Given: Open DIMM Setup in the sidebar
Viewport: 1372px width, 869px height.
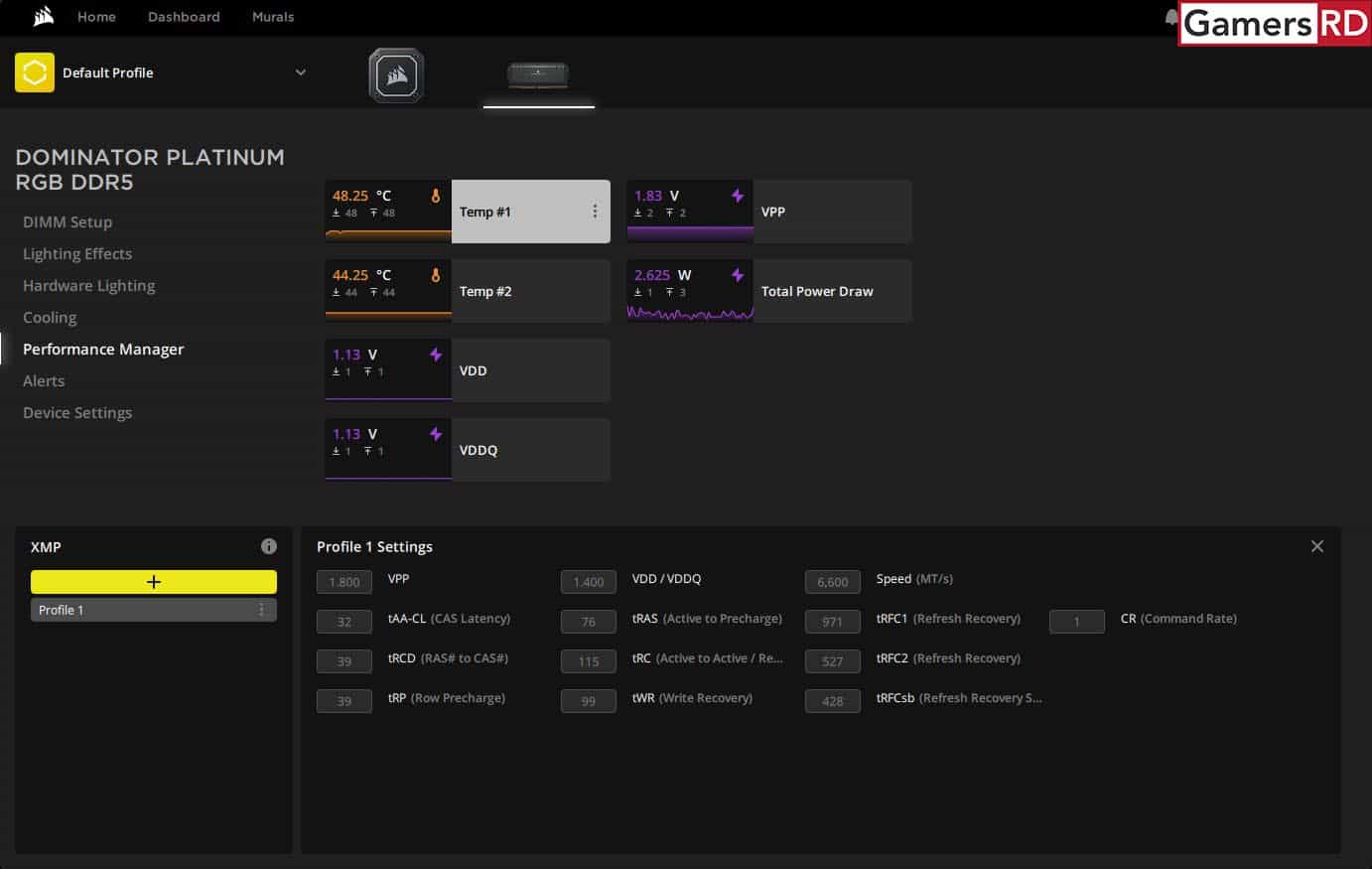Looking at the screenshot, I should click(x=68, y=221).
